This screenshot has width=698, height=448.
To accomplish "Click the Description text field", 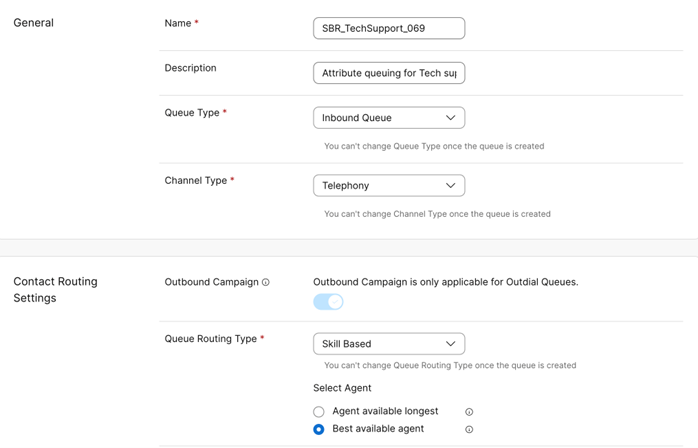I will tap(389, 73).
